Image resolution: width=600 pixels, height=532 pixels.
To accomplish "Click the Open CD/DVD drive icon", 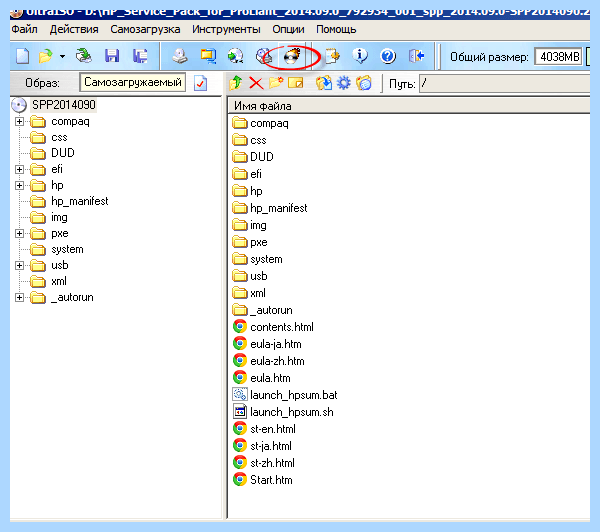I will [x=84, y=56].
